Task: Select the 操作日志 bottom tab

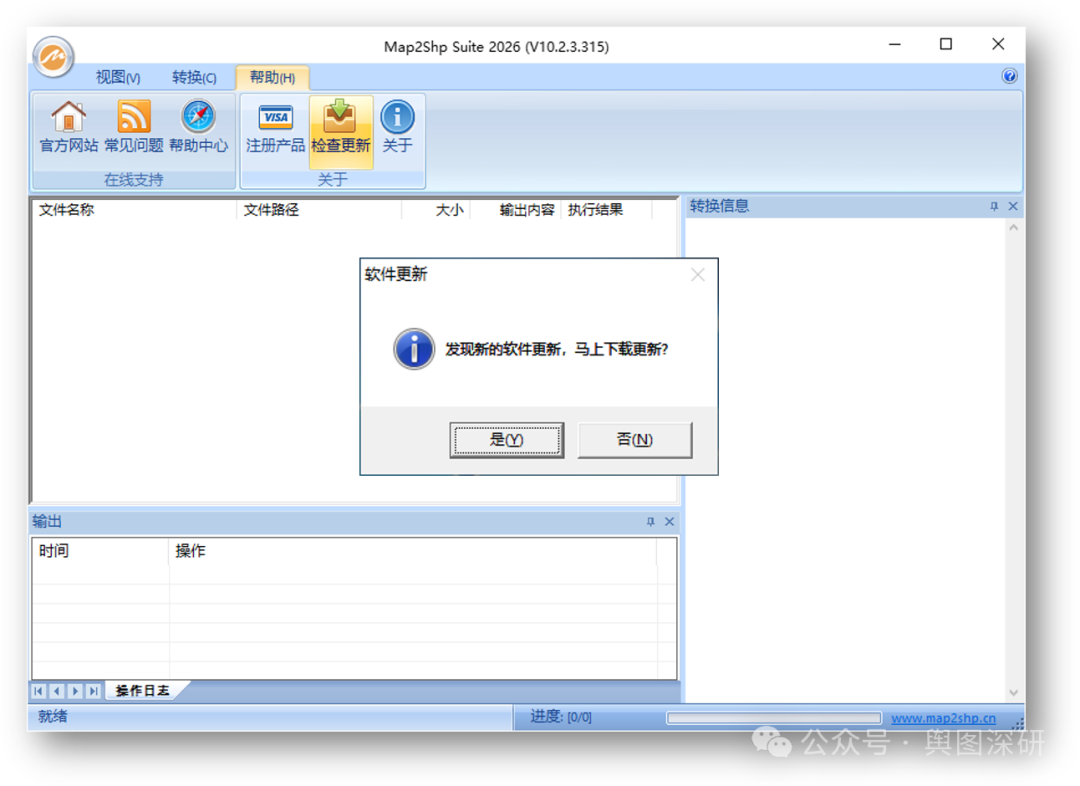Action: pos(142,691)
